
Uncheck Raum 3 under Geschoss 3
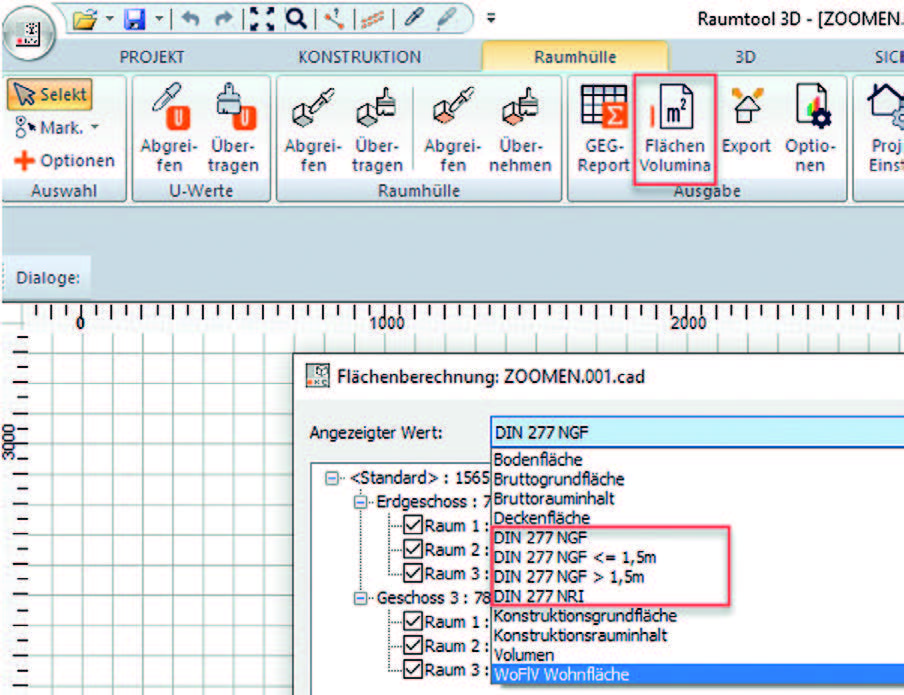tap(413, 669)
